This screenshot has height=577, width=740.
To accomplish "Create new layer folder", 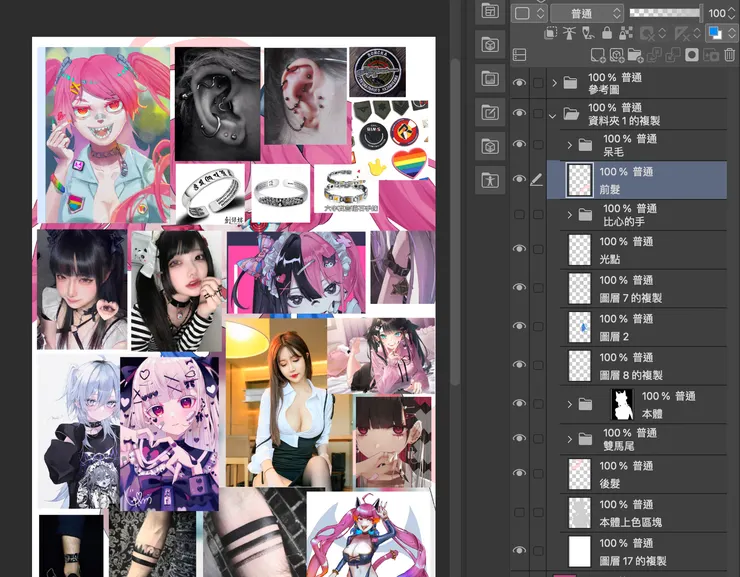I will click(635, 55).
